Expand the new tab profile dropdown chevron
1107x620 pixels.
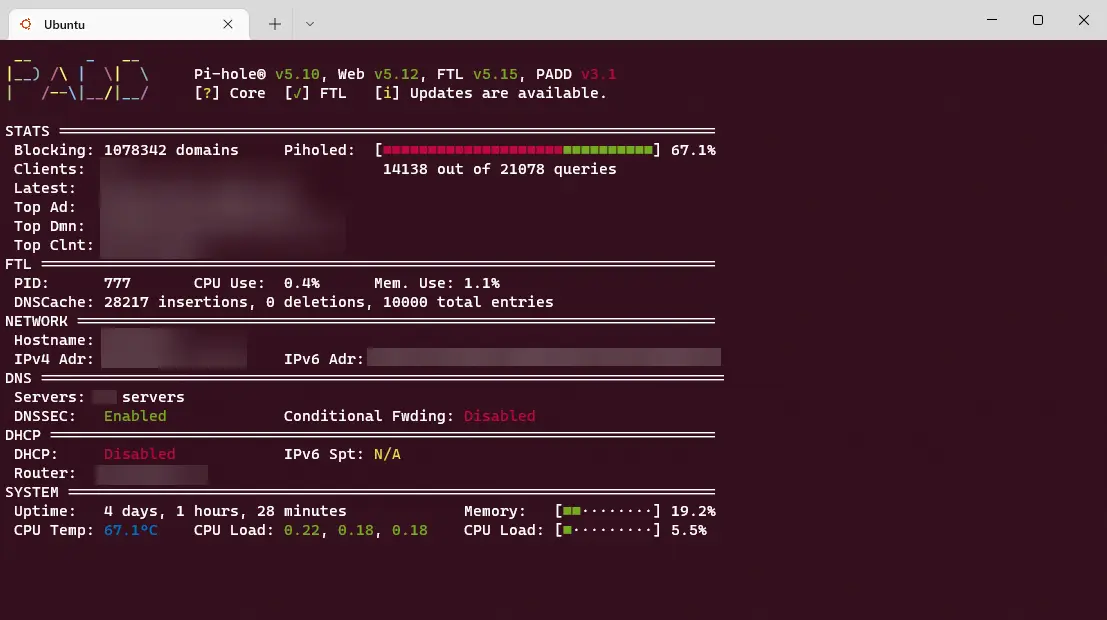[x=310, y=22]
